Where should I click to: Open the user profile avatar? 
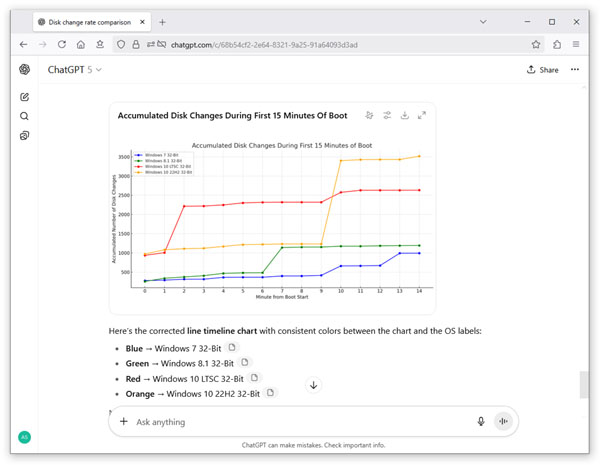tap(24, 437)
